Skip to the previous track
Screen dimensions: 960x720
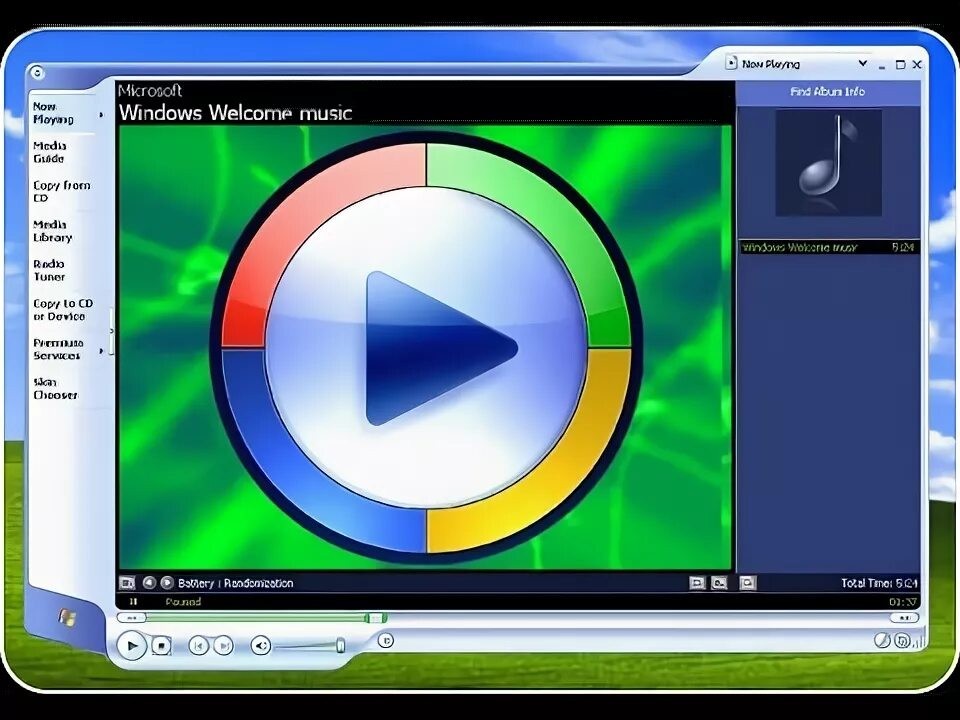tap(198, 645)
